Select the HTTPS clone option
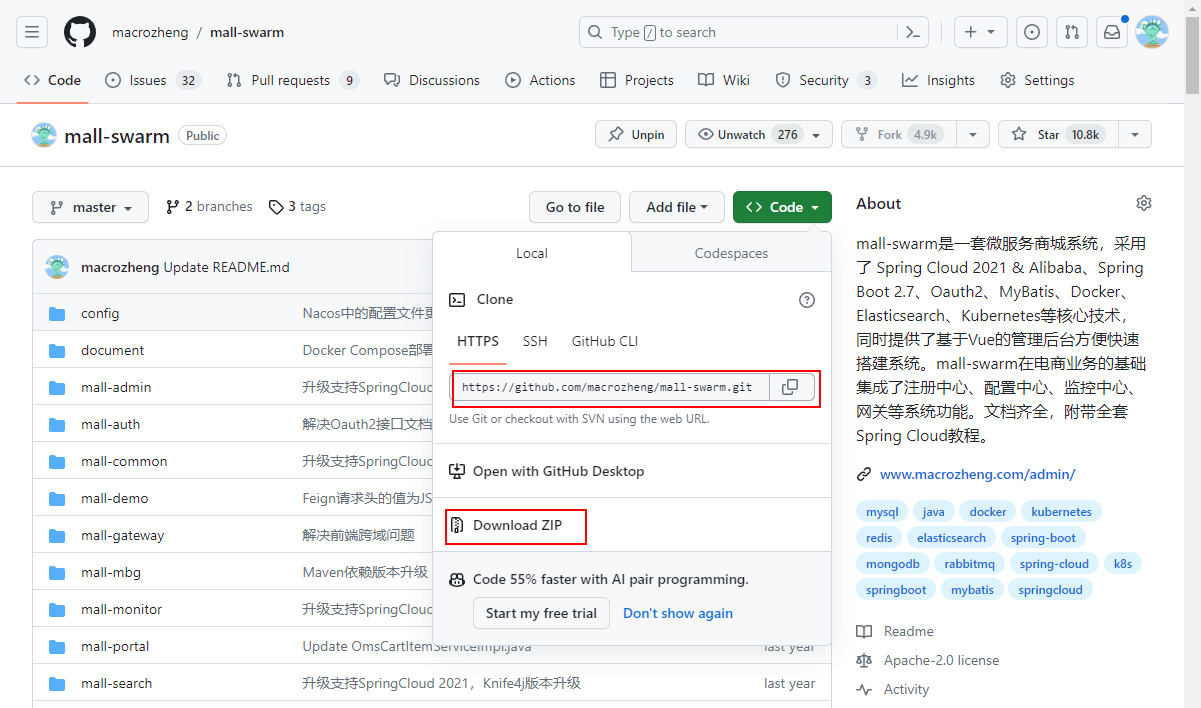 pos(478,341)
